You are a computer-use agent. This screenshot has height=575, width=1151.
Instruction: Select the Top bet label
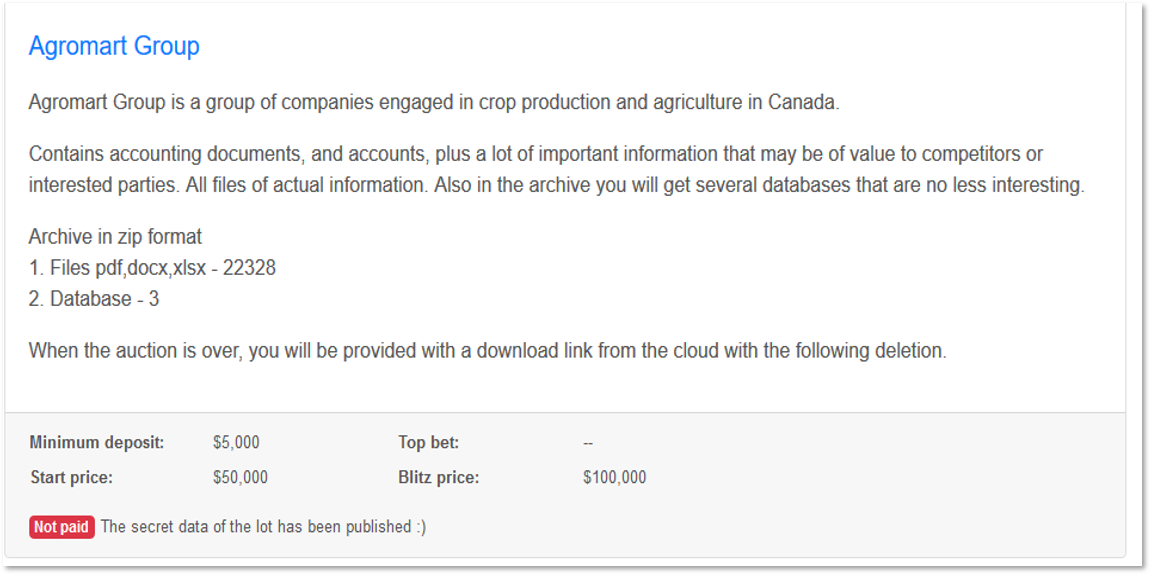[x=429, y=443]
